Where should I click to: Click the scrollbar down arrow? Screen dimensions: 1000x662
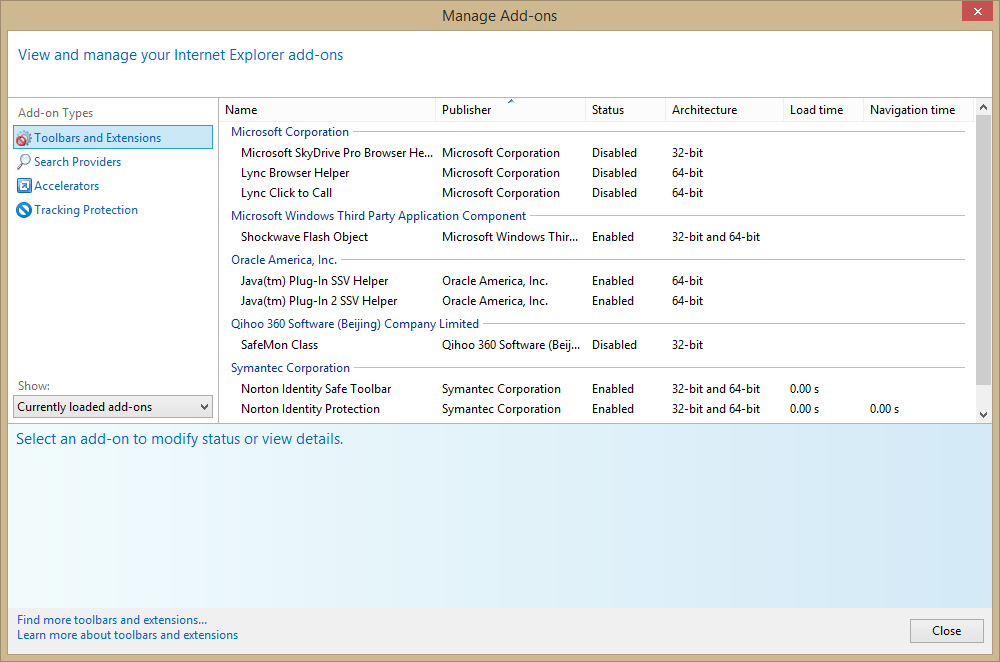tap(983, 415)
